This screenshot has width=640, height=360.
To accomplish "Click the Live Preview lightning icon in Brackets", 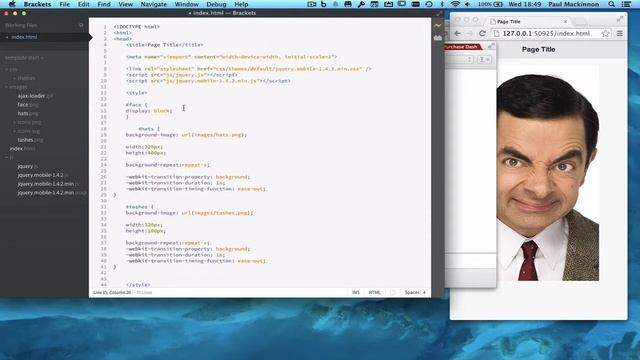I will click(x=438, y=26).
